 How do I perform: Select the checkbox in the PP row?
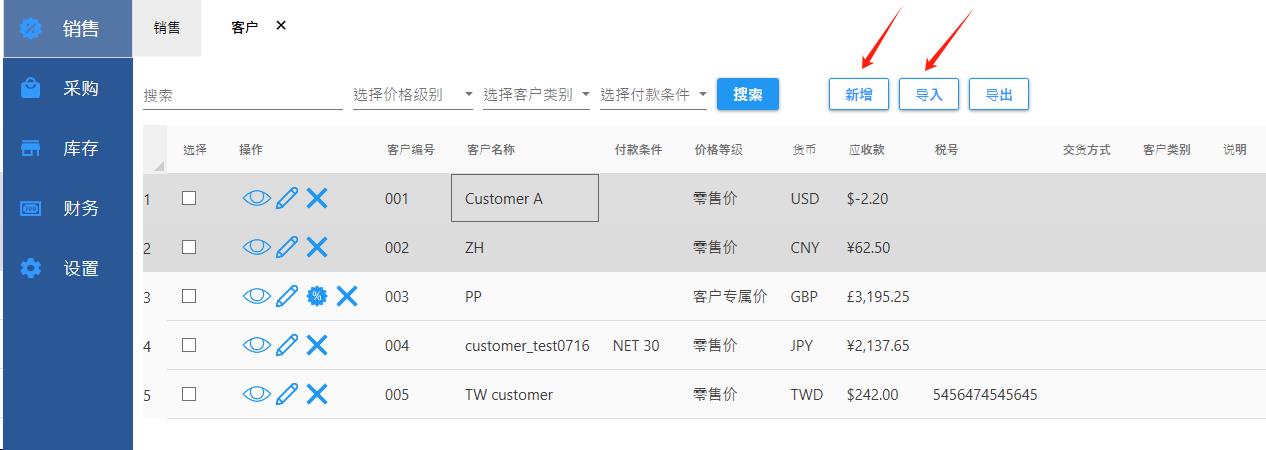tap(189, 296)
